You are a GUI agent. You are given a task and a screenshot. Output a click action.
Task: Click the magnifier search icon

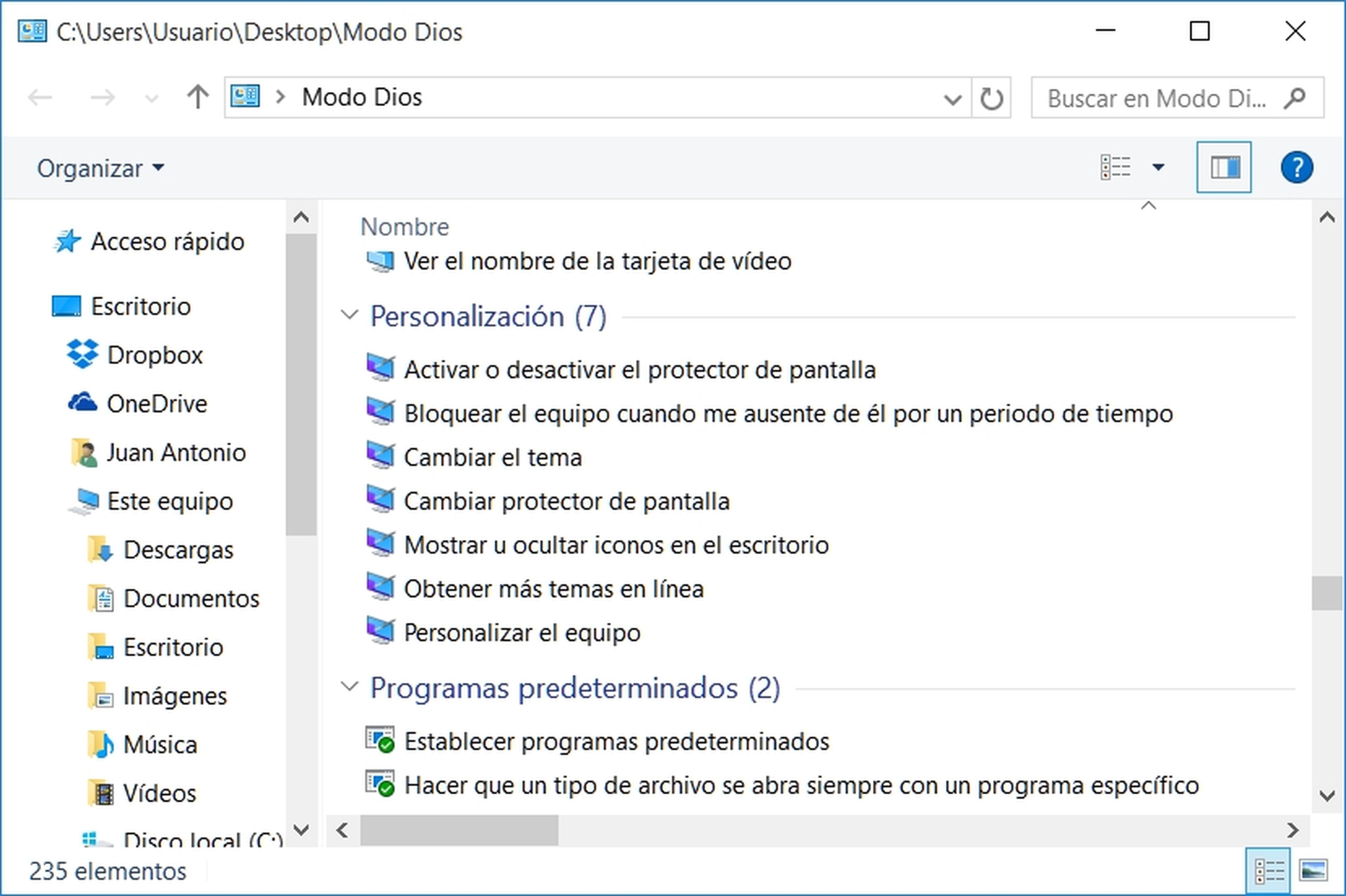(1294, 98)
